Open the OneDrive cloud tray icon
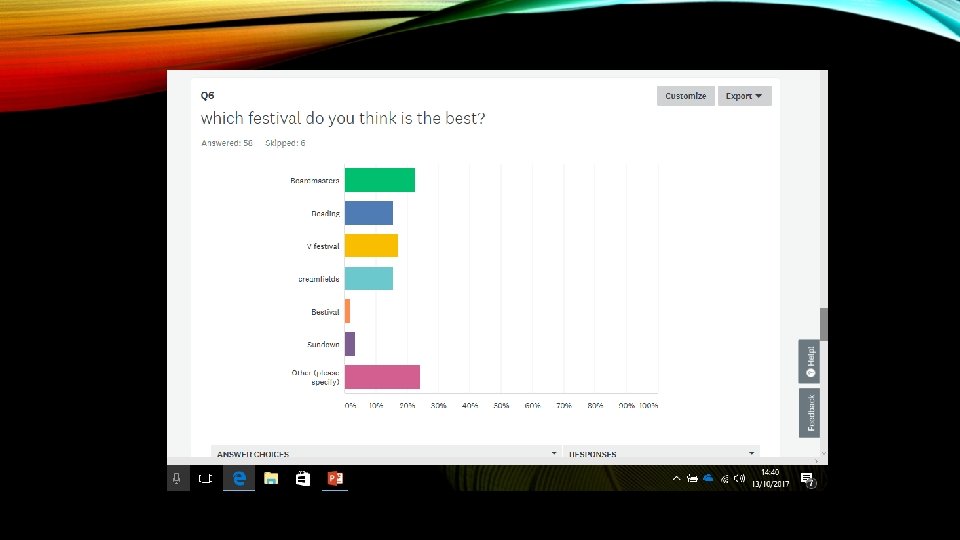The image size is (960, 540). [x=708, y=478]
